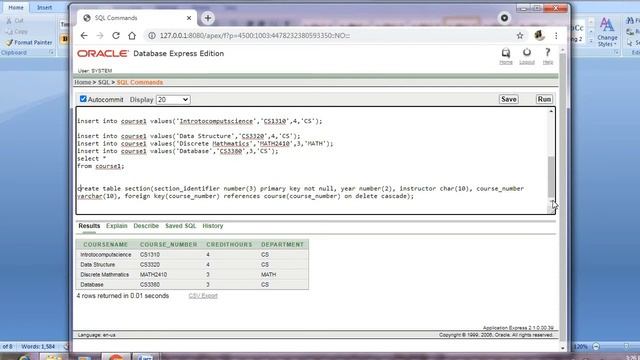Click the SQL editor scroll-up arrow
This screenshot has height=360, width=640.
coord(551,111)
